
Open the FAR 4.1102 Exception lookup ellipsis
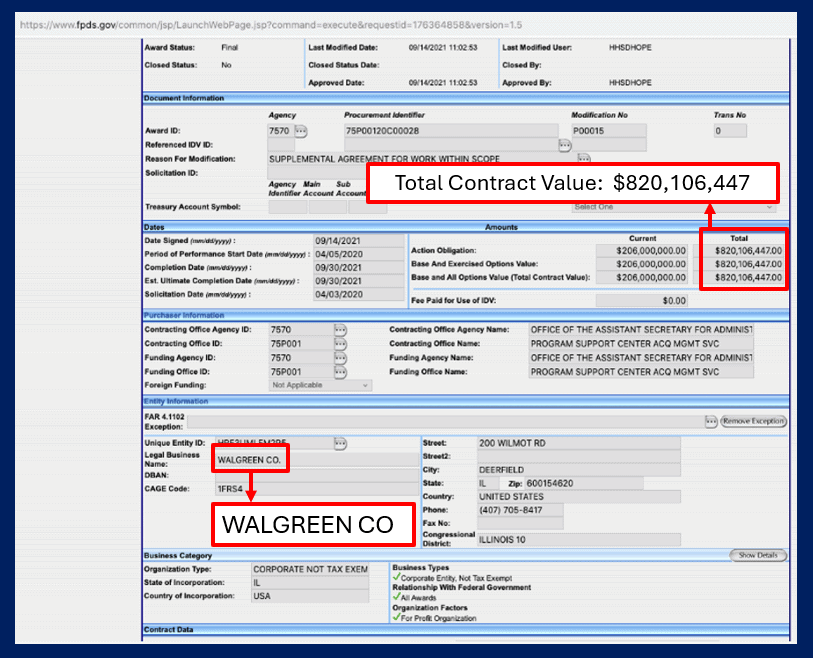pyautogui.click(x=711, y=422)
